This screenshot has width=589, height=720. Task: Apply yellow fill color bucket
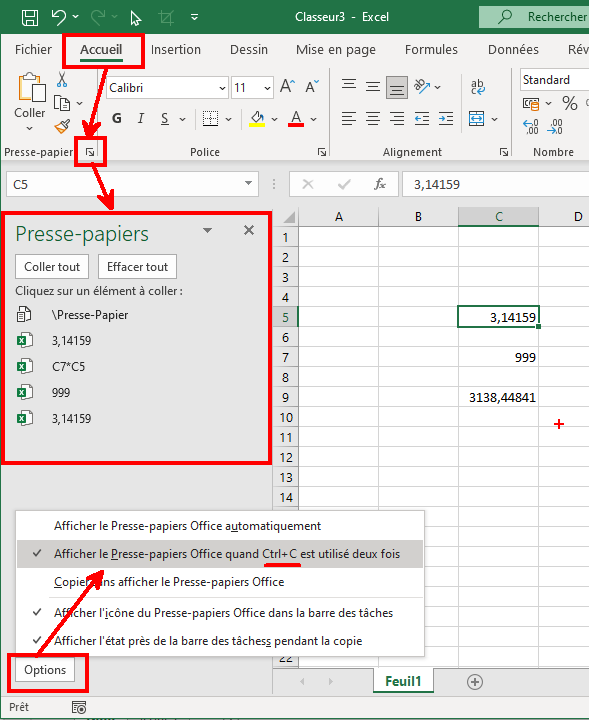pyautogui.click(x=257, y=118)
